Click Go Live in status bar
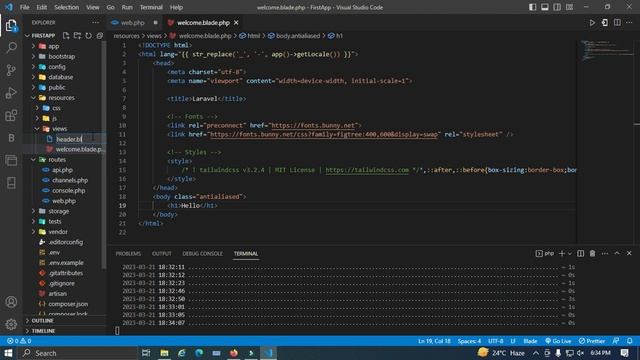This screenshot has width=640, height=360. (559, 341)
